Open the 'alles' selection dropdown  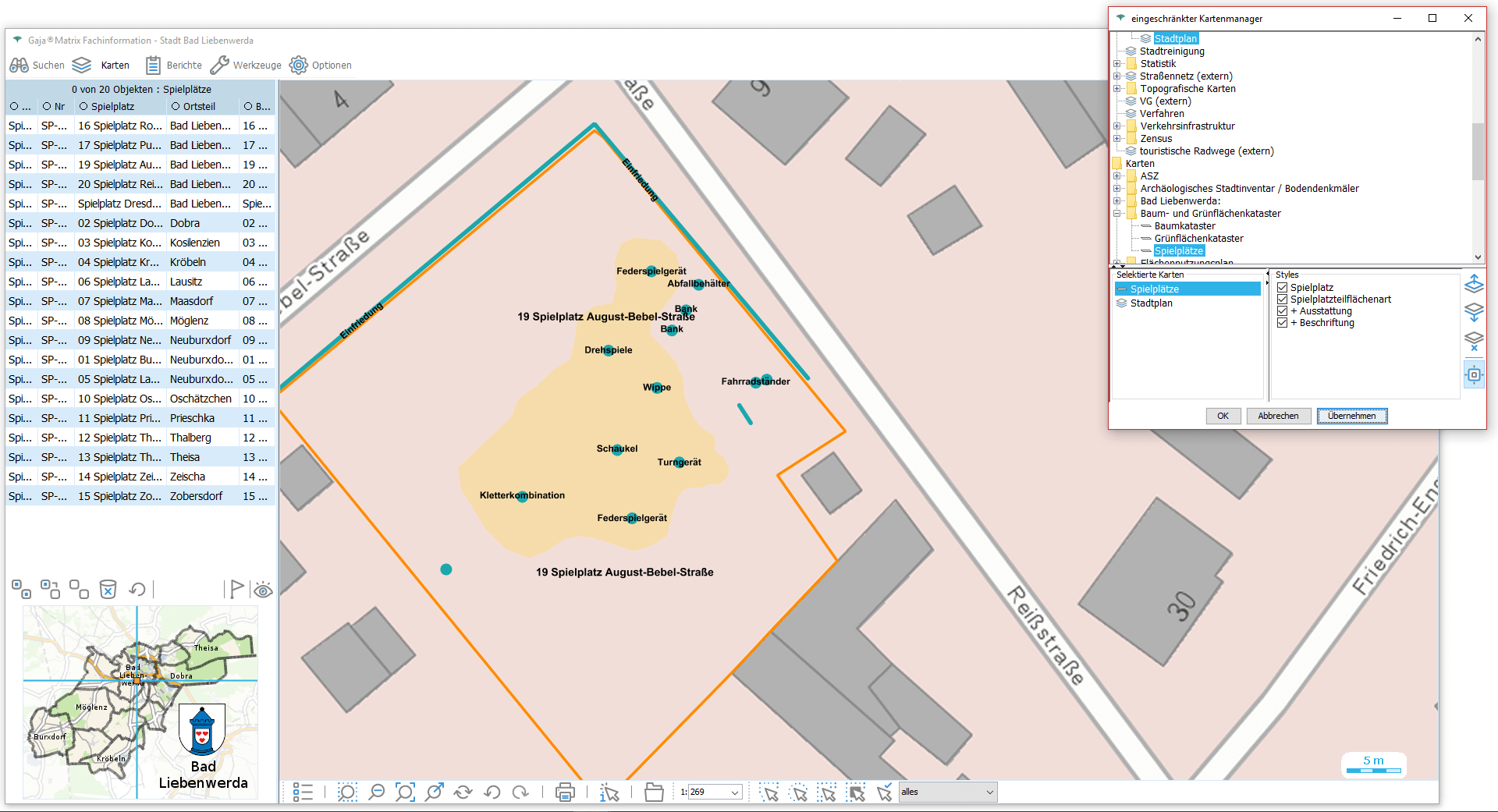point(989,792)
